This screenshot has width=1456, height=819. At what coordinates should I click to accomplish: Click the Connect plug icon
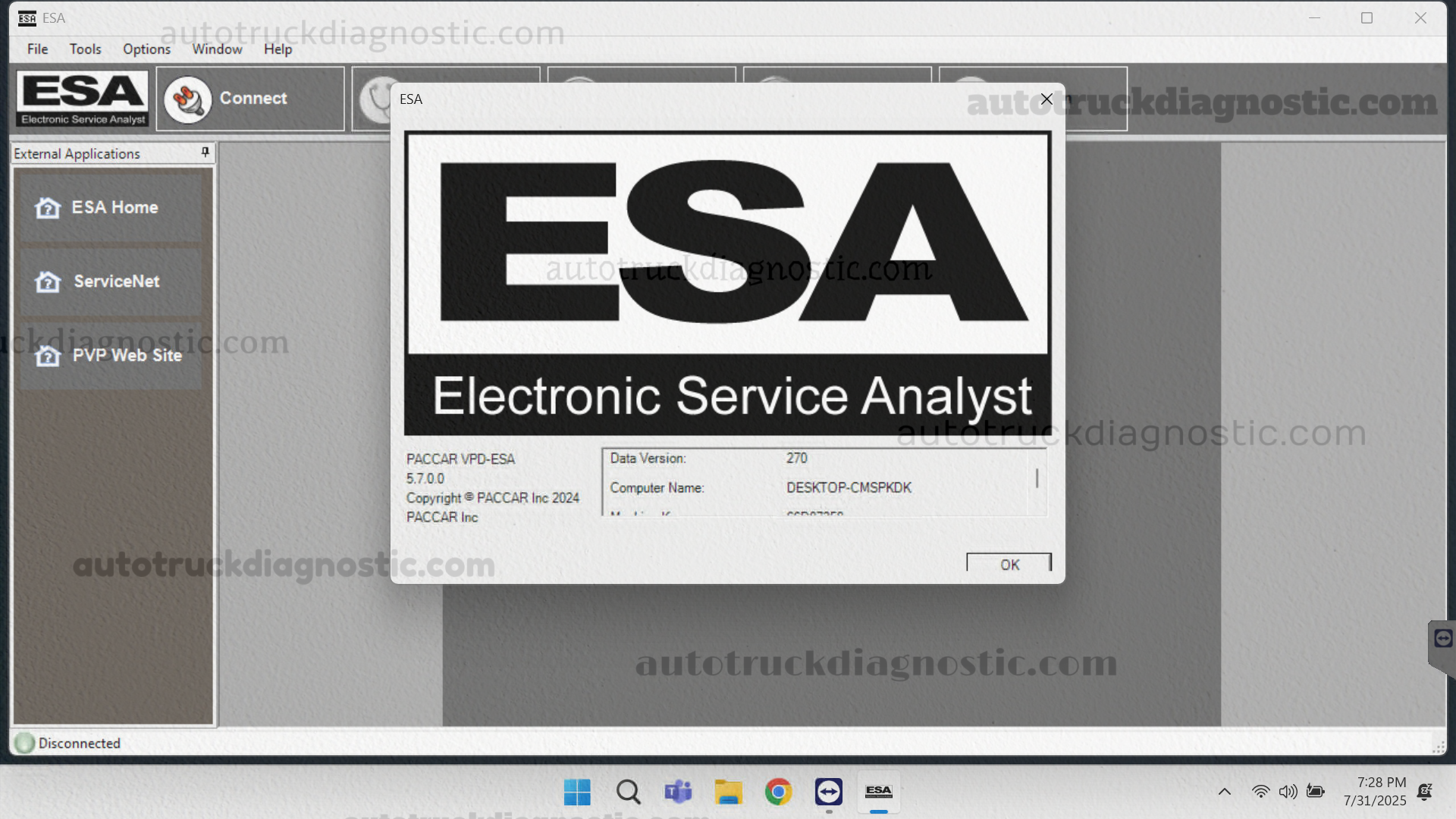coord(187,99)
